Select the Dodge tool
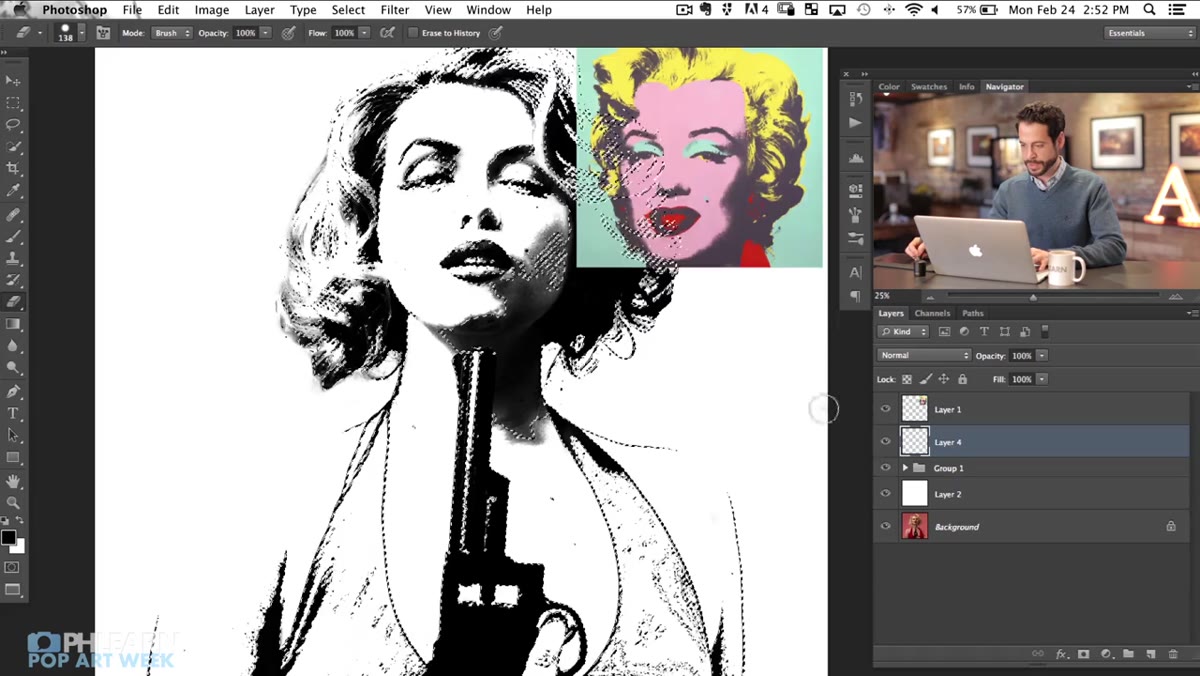 pyautogui.click(x=13, y=368)
